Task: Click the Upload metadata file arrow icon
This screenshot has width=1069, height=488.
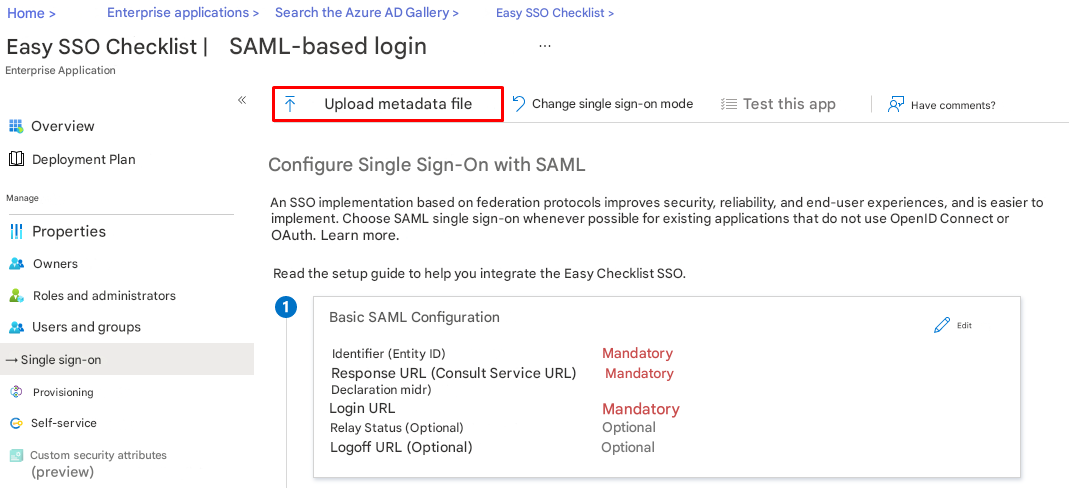Action: tap(290, 104)
